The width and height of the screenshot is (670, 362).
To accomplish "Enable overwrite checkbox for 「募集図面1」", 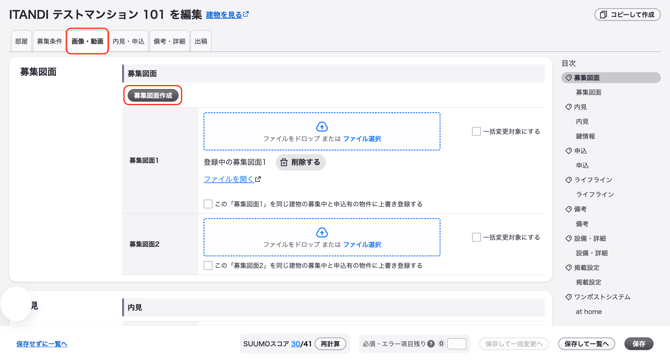I will point(208,204).
